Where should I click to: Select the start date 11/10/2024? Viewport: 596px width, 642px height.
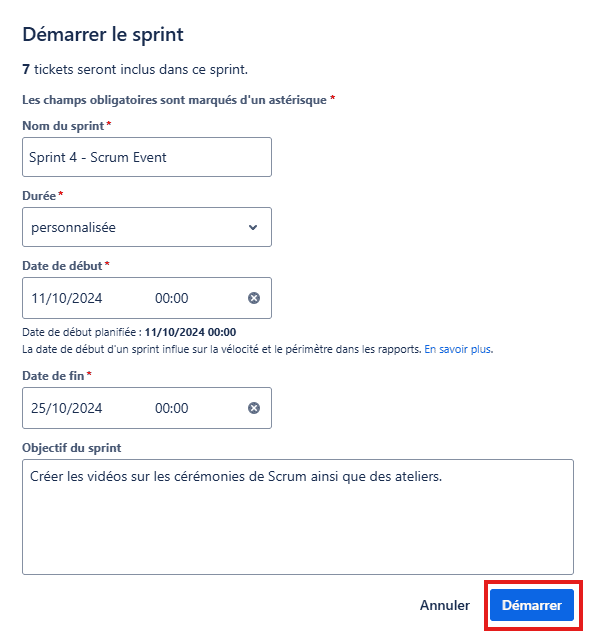coord(67,298)
